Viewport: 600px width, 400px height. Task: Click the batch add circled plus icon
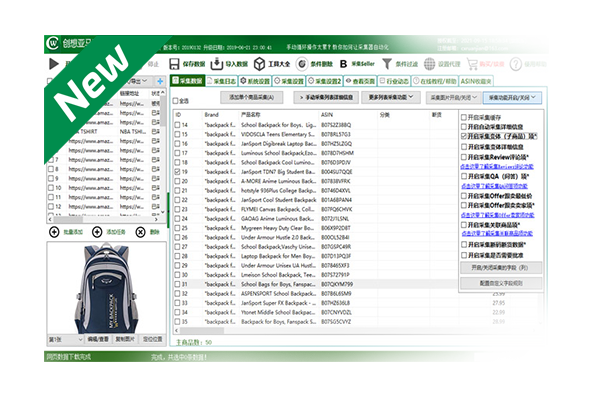(54, 232)
